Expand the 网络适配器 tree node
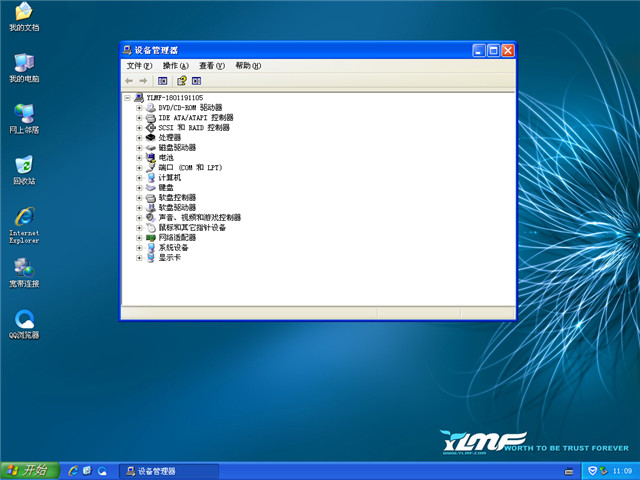 (x=139, y=238)
